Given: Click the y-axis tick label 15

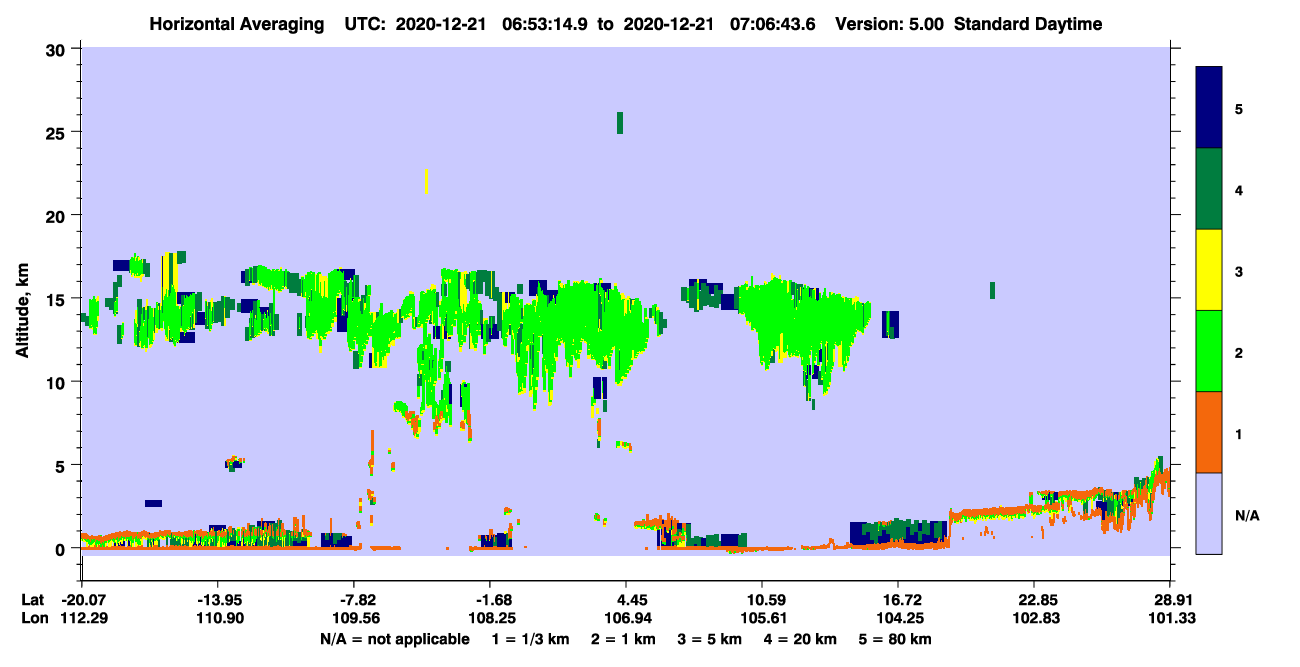Looking at the screenshot, I should point(58,299).
